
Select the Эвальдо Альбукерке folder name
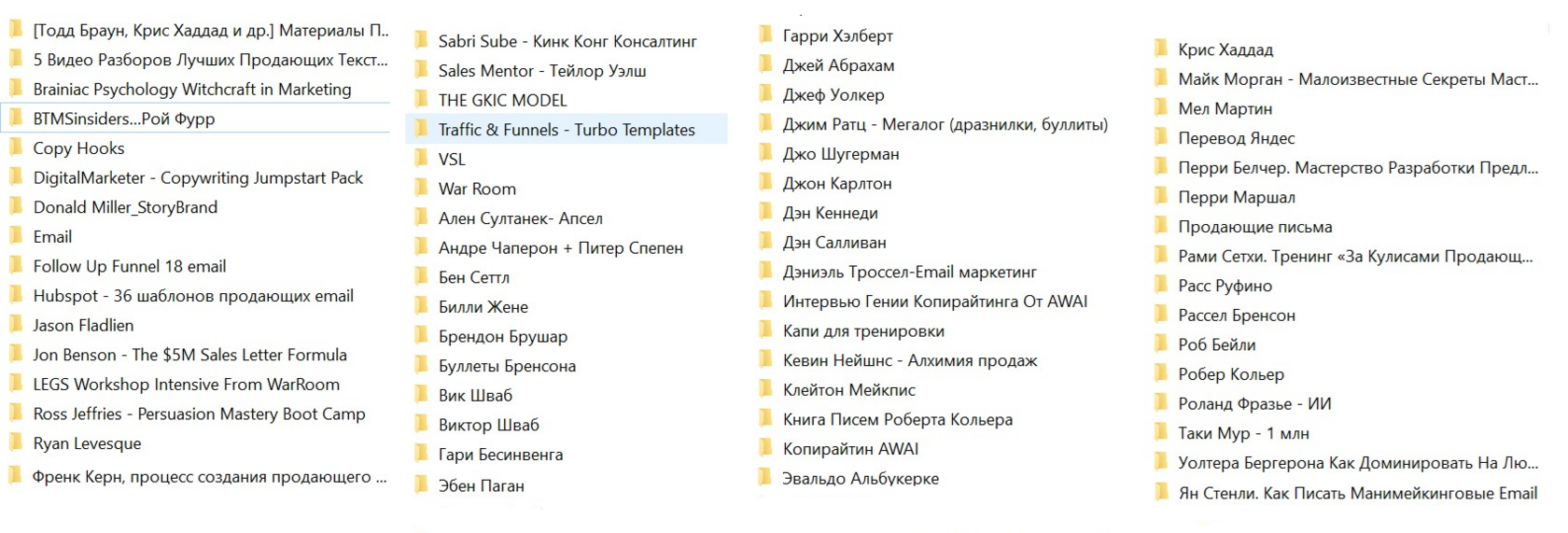861,479
